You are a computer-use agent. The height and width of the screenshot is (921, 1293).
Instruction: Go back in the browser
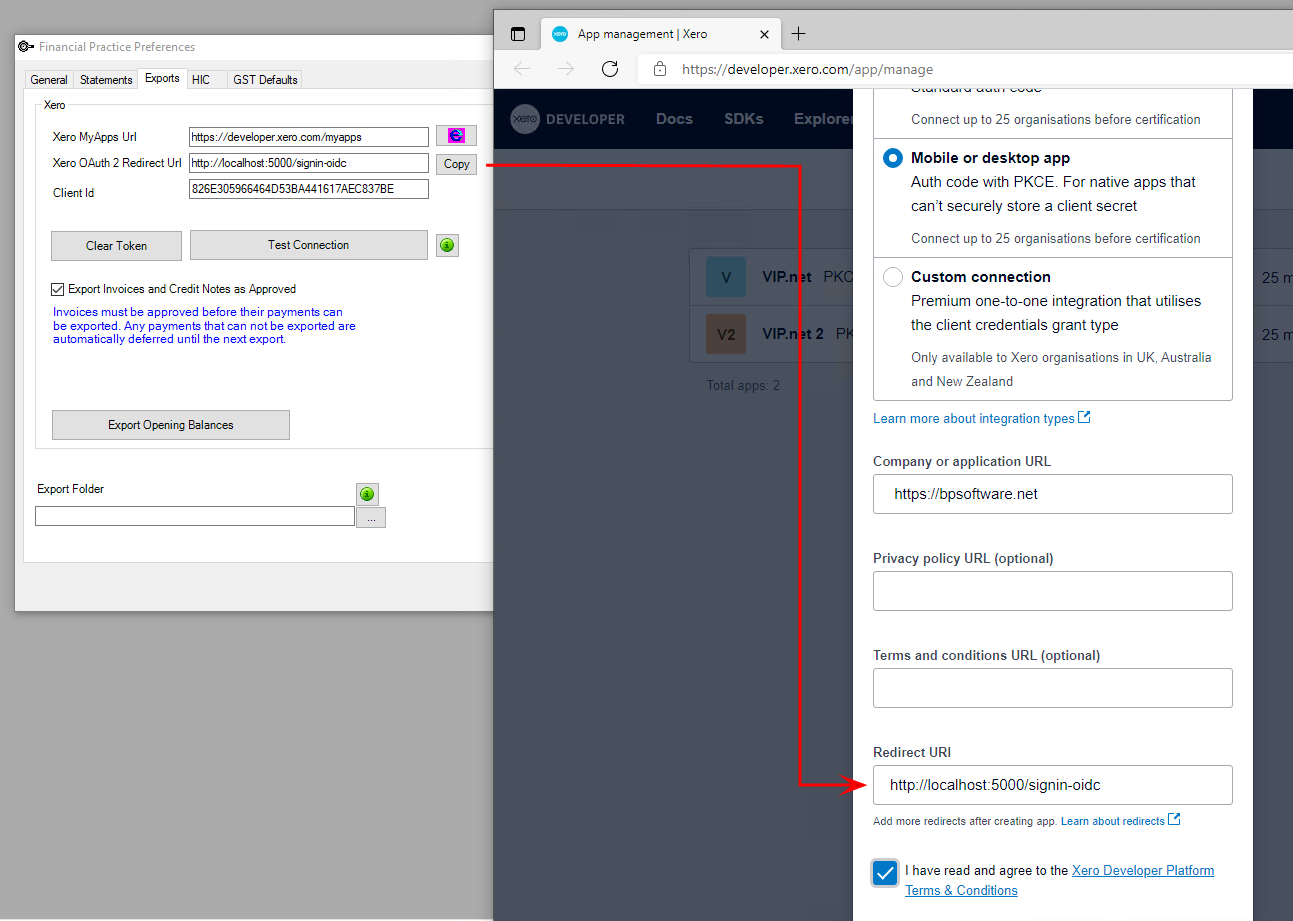coord(522,69)
